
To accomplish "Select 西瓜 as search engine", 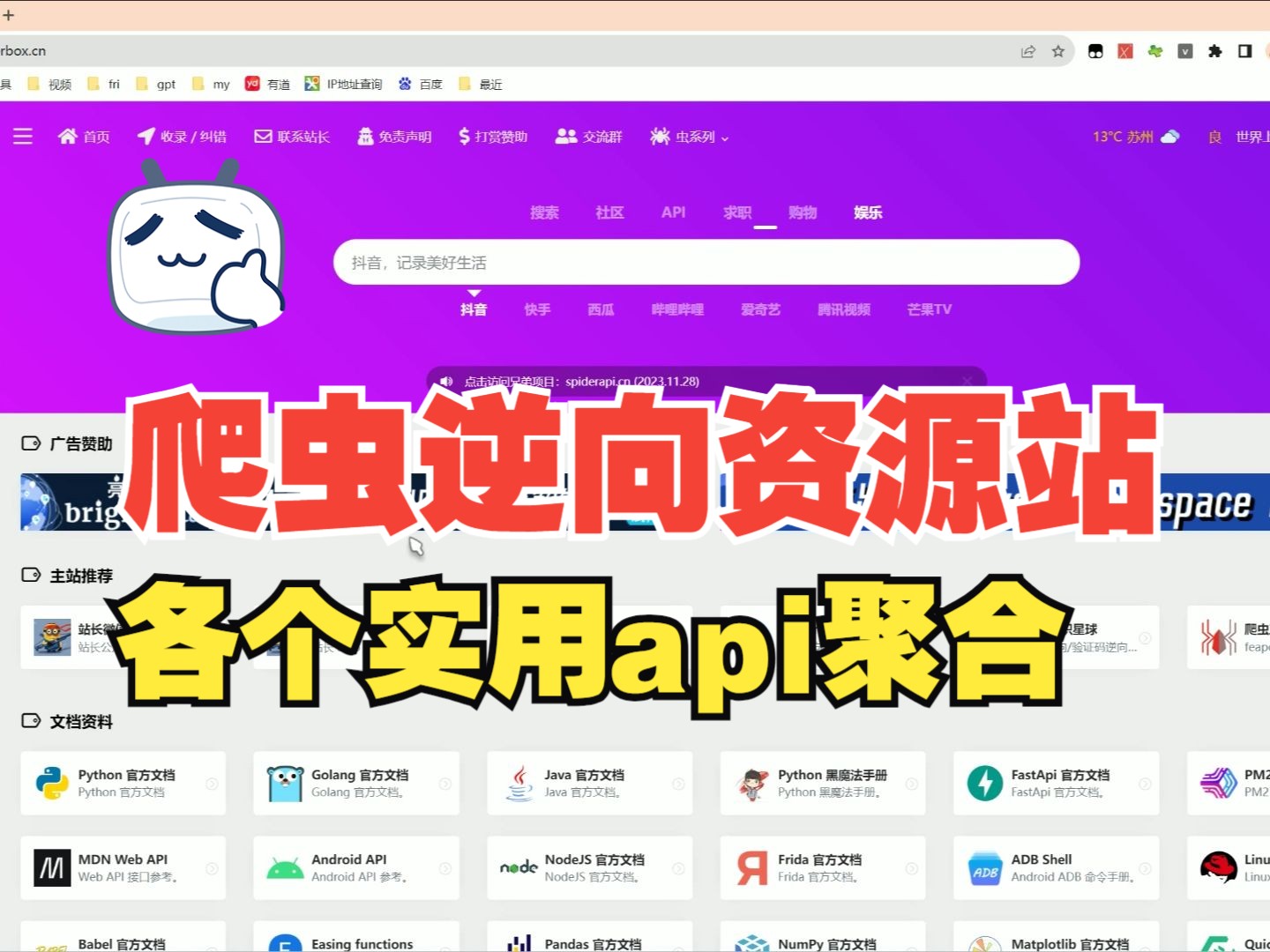I will (x=601, y=309).
